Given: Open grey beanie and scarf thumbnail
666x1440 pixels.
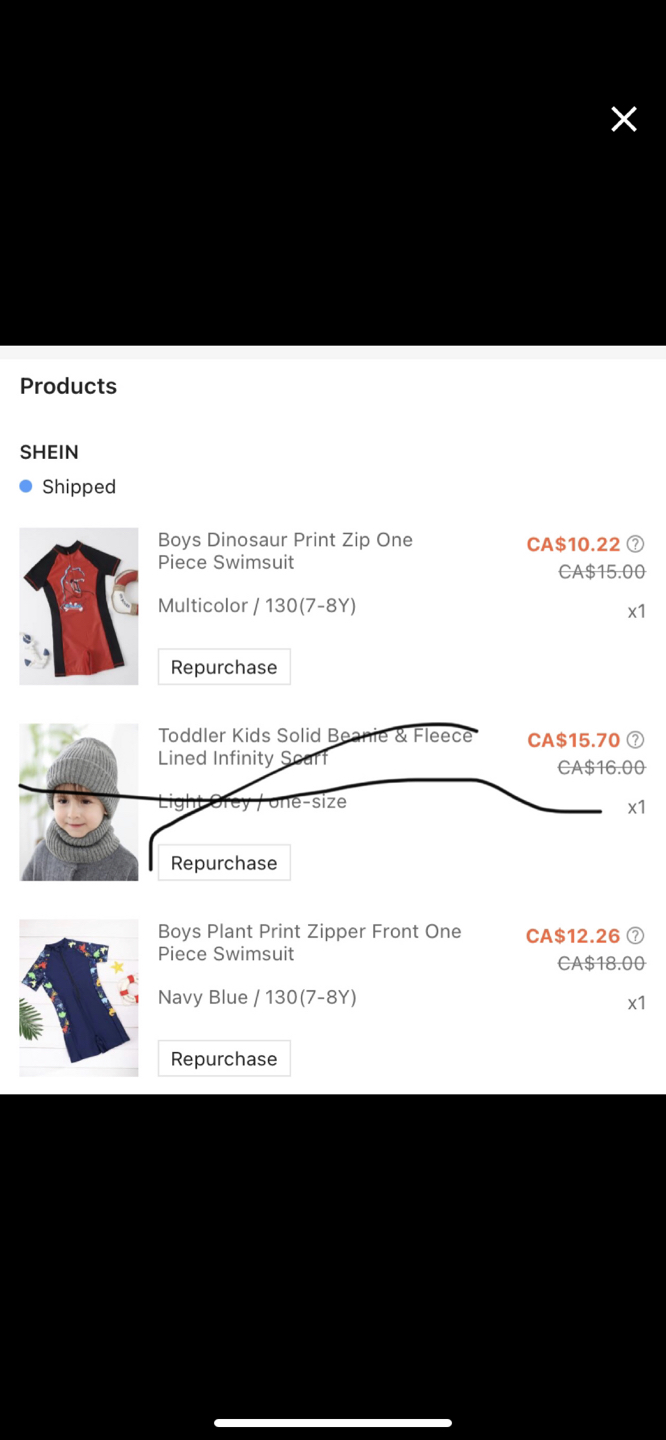Looking at the screenshot, I should 79,802.
